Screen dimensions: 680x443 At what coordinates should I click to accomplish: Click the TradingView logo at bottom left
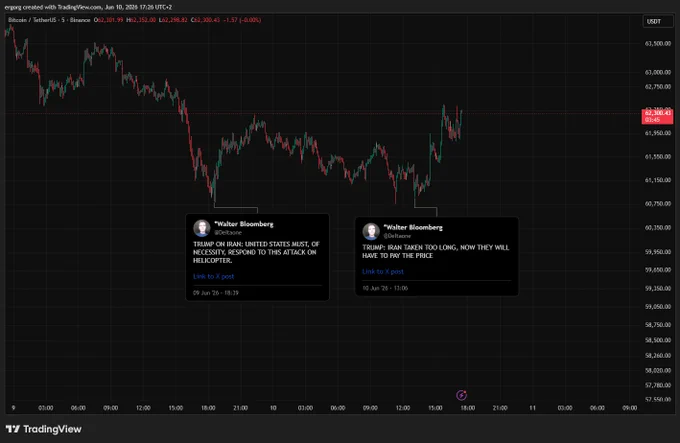(x=43, y=429)
